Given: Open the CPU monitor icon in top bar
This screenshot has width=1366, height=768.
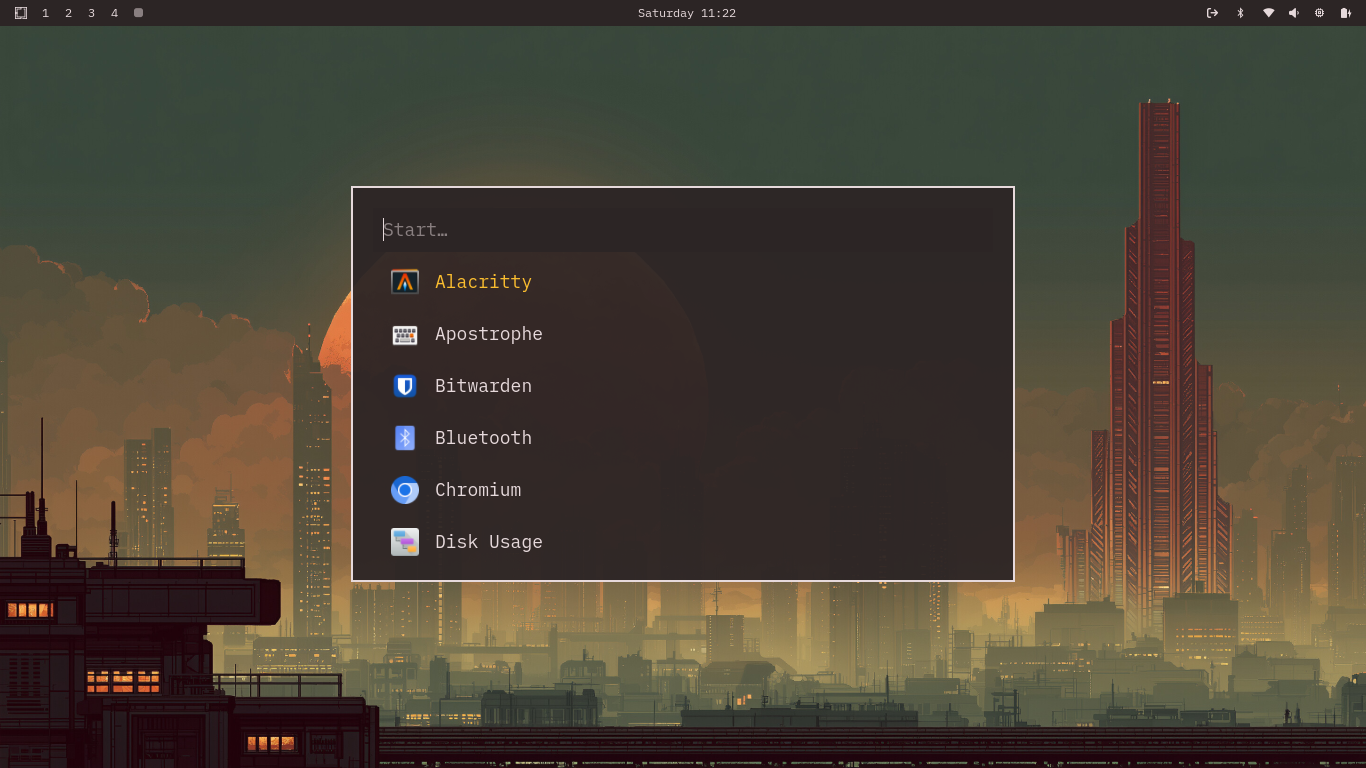Looking at the screenshot, I should [x=1319, y=13].
